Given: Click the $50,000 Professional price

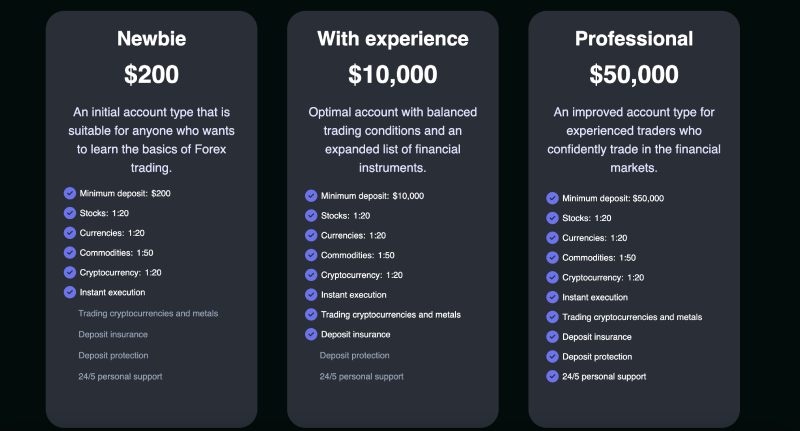Looking at the screenshot, I should coord(634,74).
